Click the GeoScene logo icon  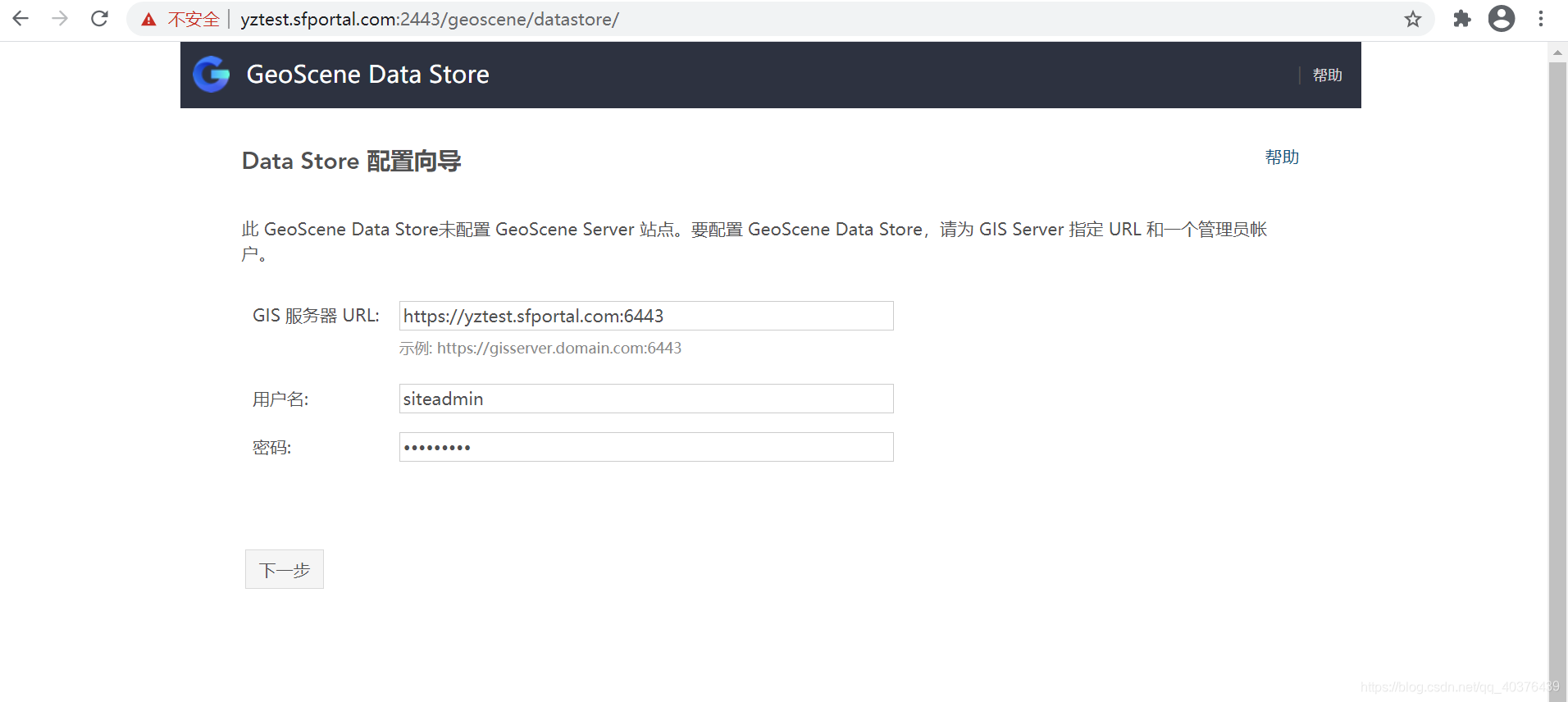pos(212,75)
